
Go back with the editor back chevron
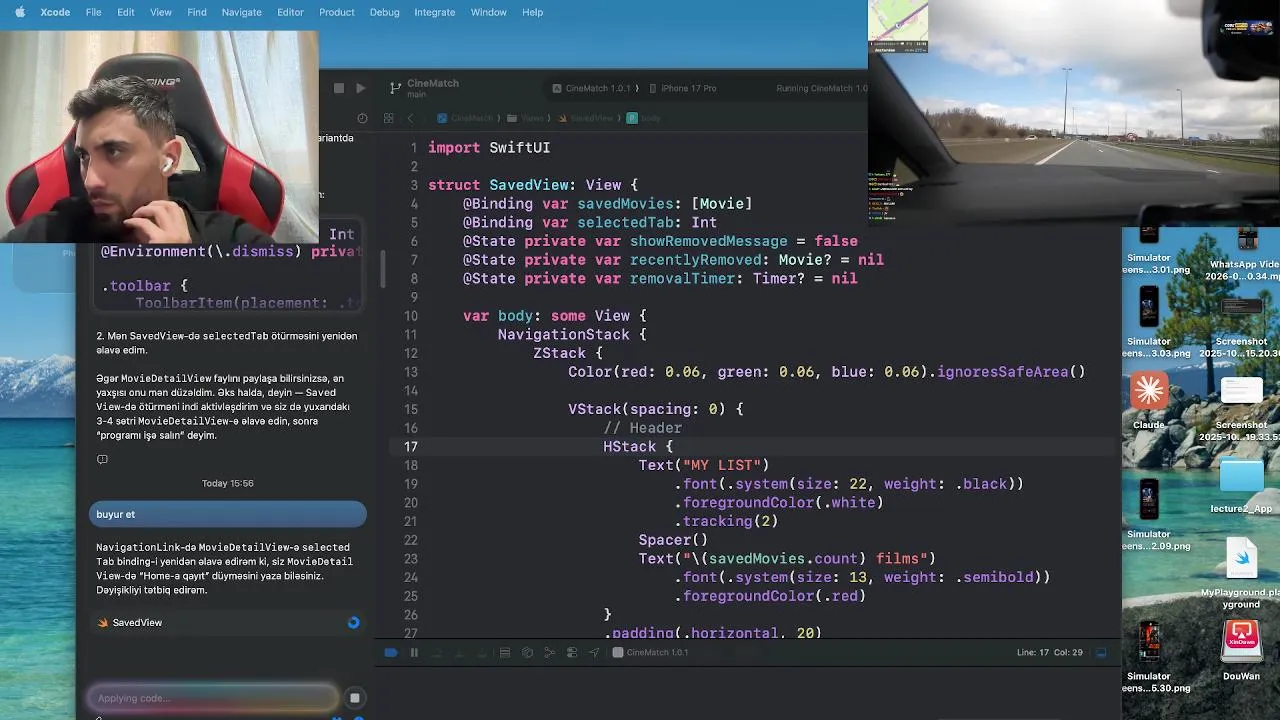[x=410, y=118]
